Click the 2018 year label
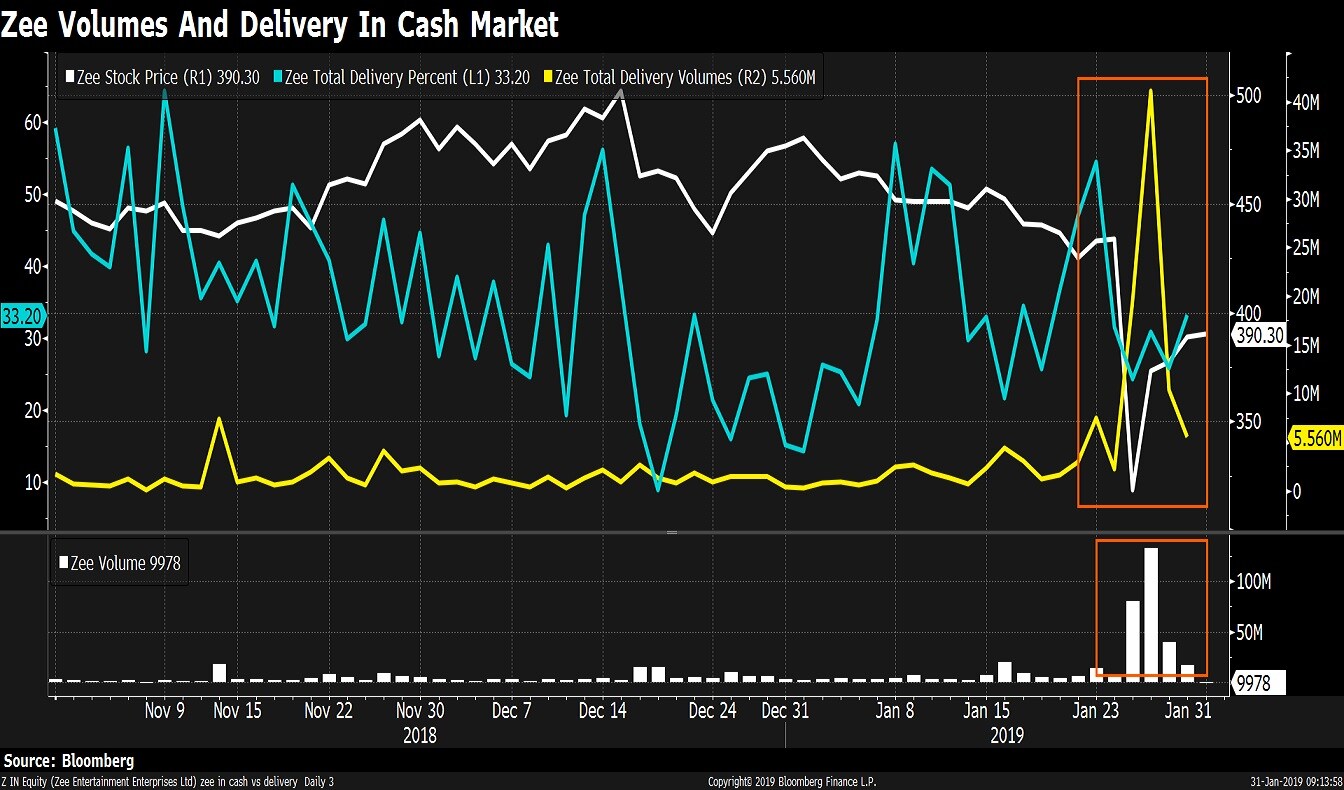Viewport: 1344px width, 790px height. tap(420, 735)
